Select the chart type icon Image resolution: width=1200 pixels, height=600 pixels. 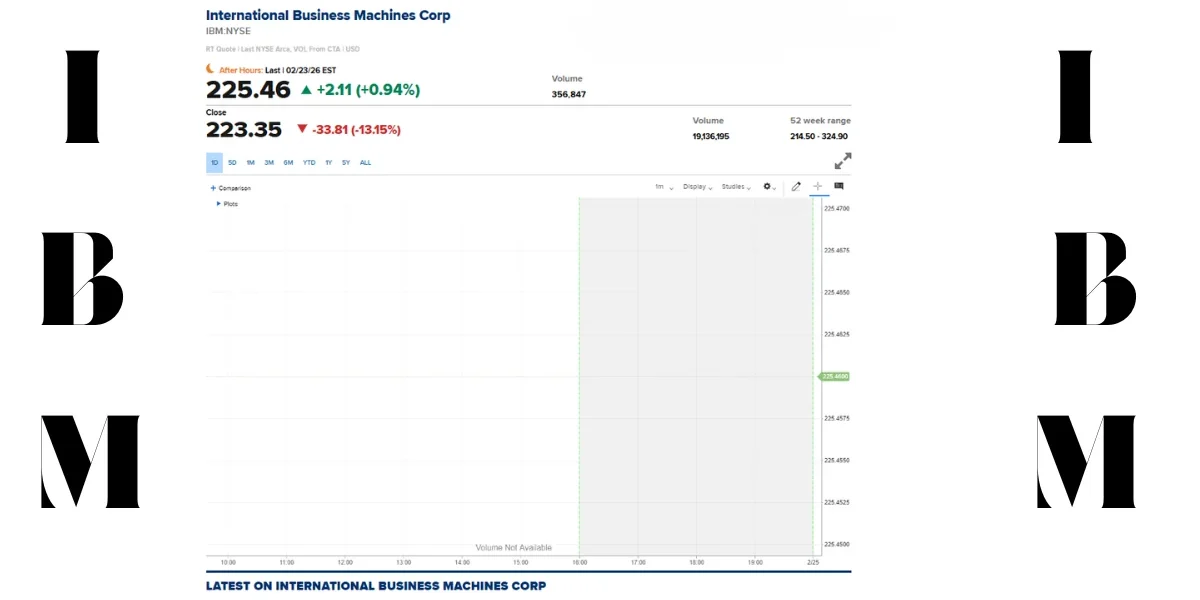pyautogui.click(x=839, y=185)
